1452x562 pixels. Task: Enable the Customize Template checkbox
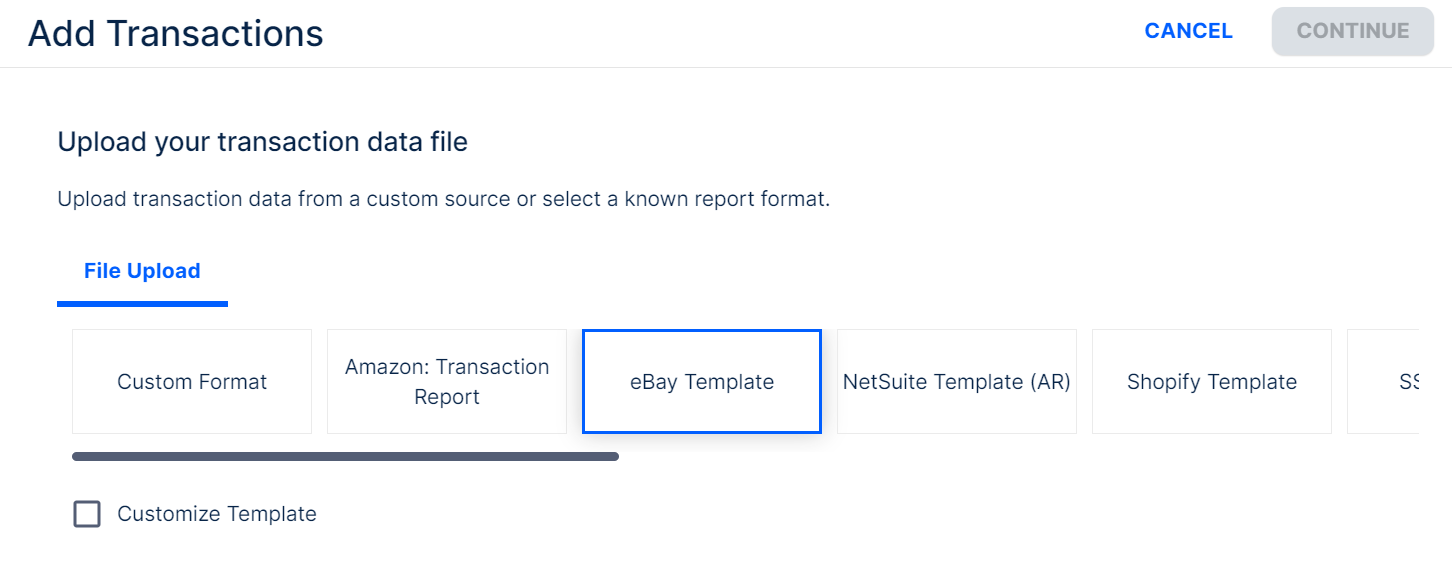click(88, 514)
